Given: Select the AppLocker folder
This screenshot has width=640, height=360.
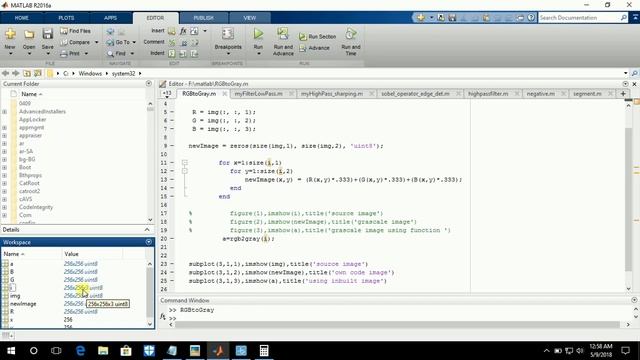Looking at the screenshot, I should pyautogui.click(x=33, y=120).
